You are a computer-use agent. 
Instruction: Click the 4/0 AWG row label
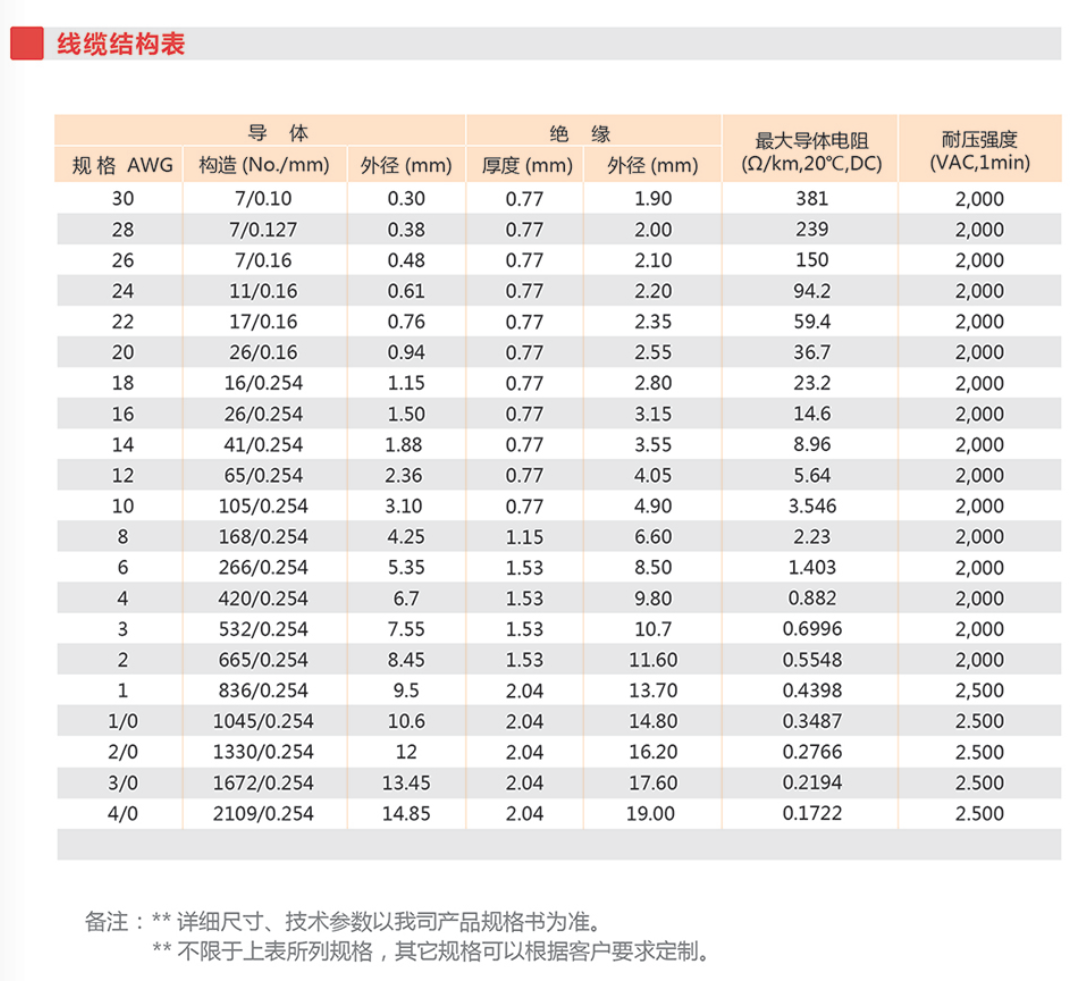pyautogui.click(x=123, y=814)
